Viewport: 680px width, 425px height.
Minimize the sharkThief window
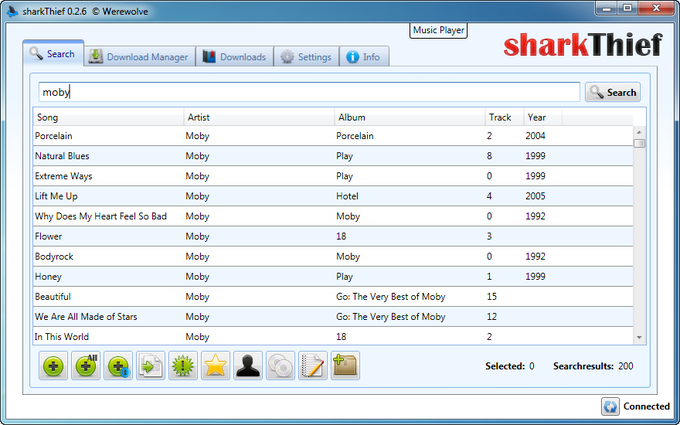(607, 8)
